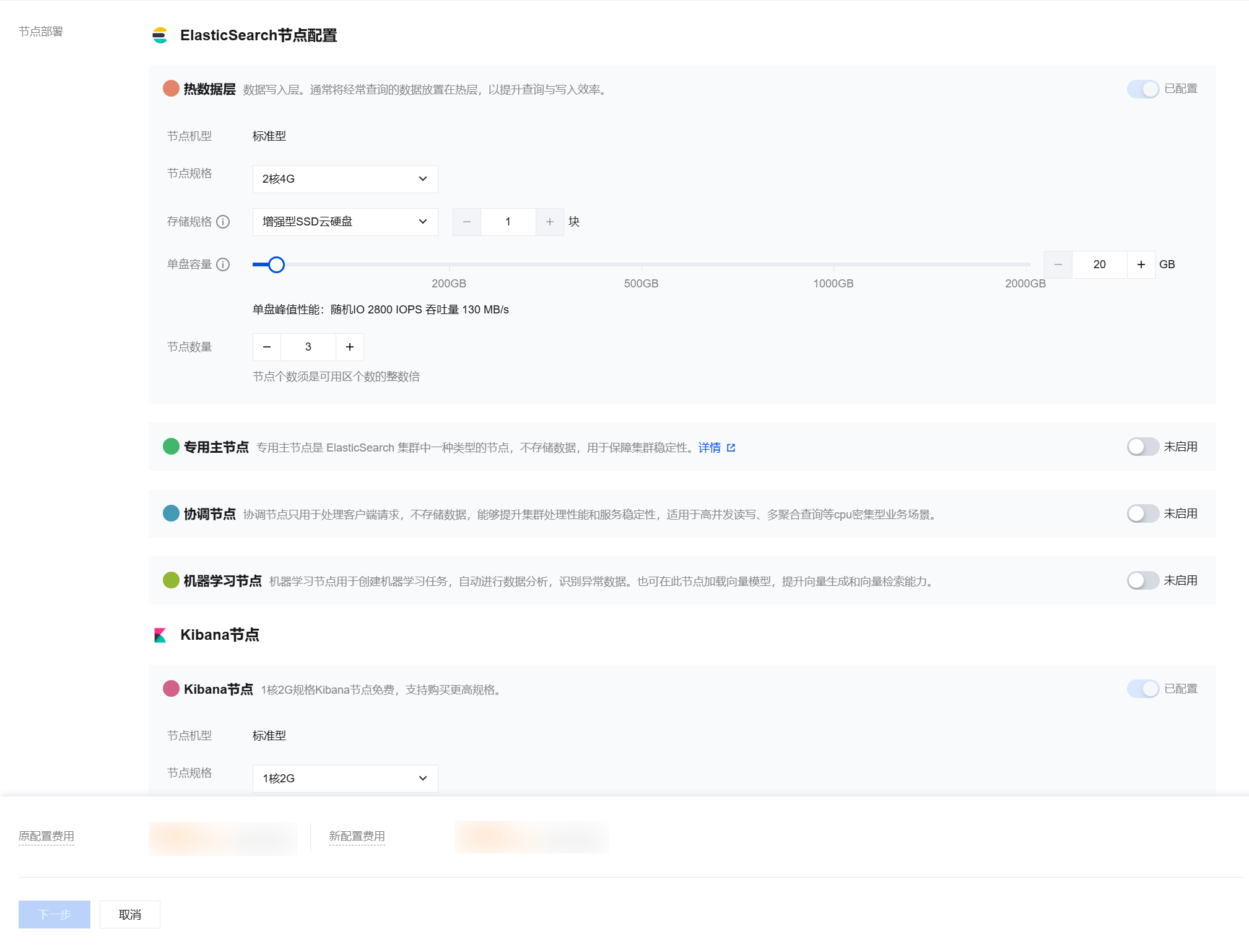Screen dimensions: 1249x952
Task: Open the 单盘容量 info tooltip icon
Action: point(223,264)
